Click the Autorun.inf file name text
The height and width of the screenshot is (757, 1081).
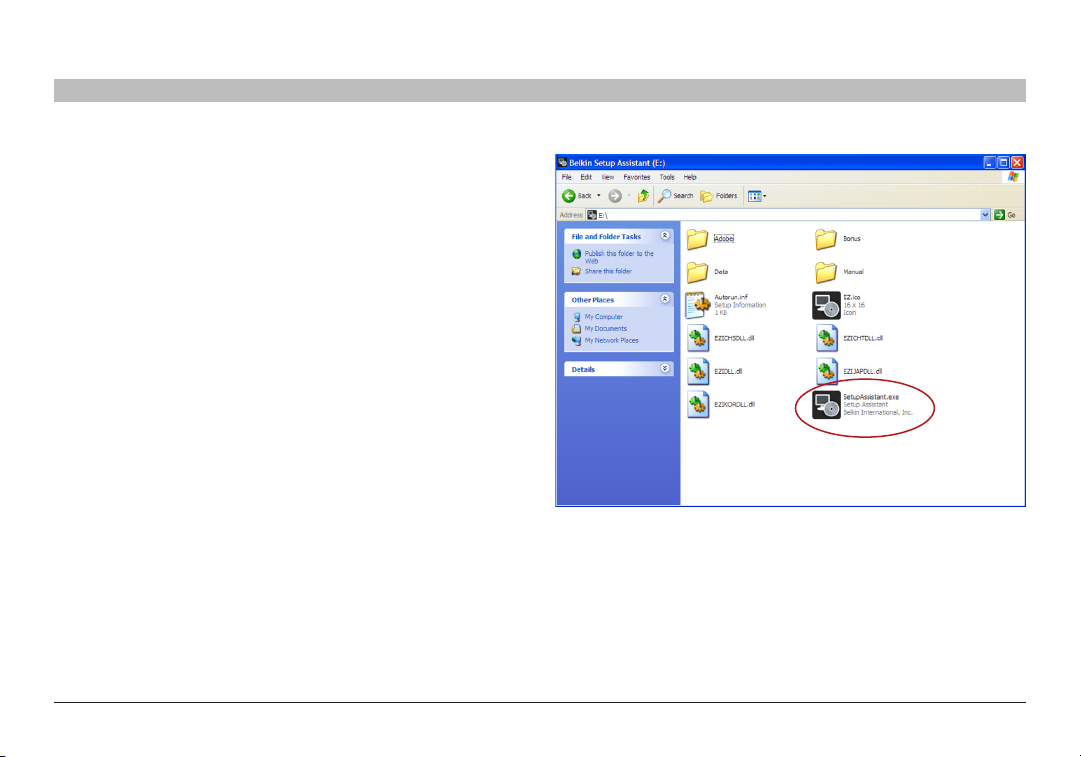731,297
